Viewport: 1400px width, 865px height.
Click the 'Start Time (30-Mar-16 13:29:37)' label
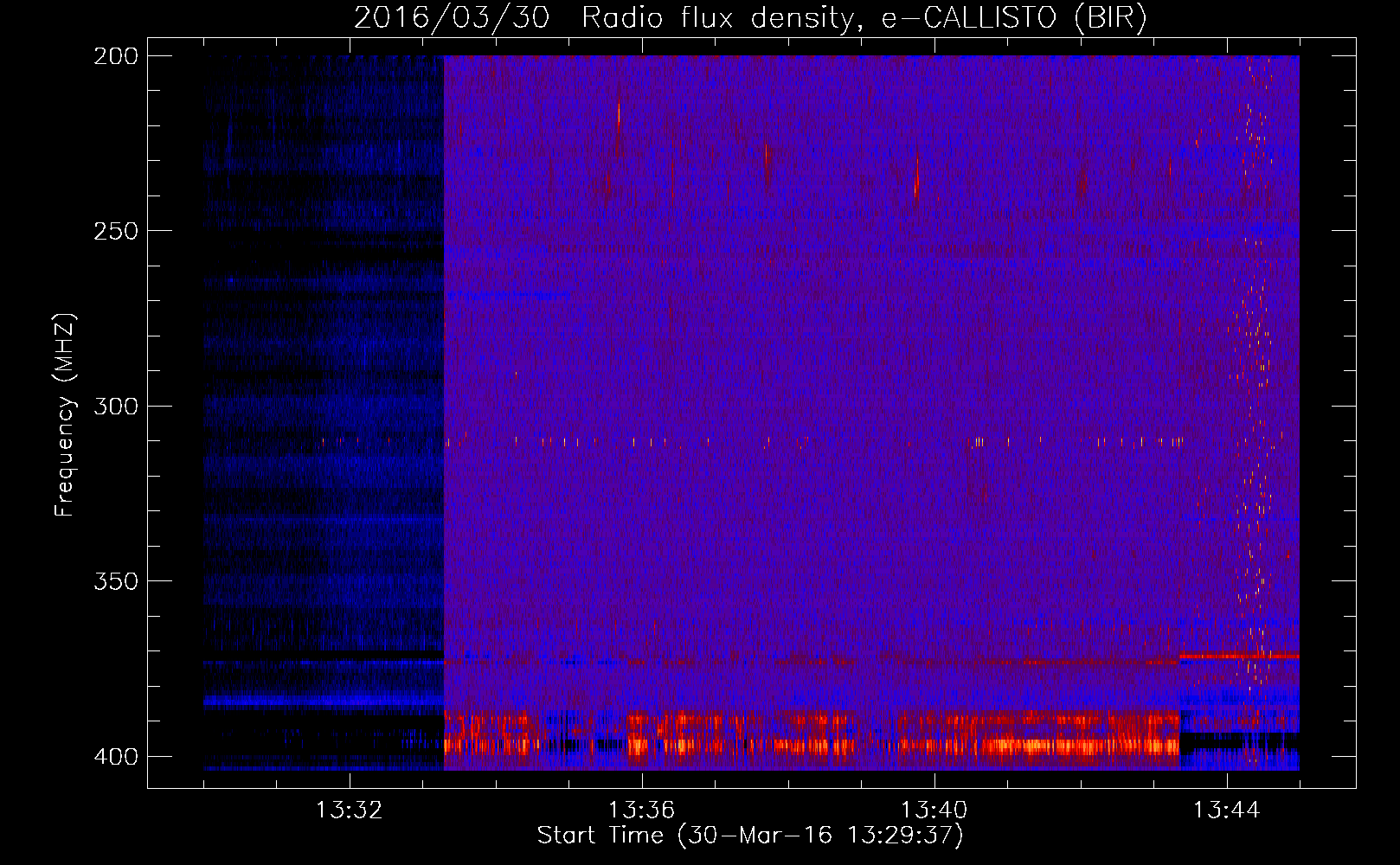click(750, 836)
